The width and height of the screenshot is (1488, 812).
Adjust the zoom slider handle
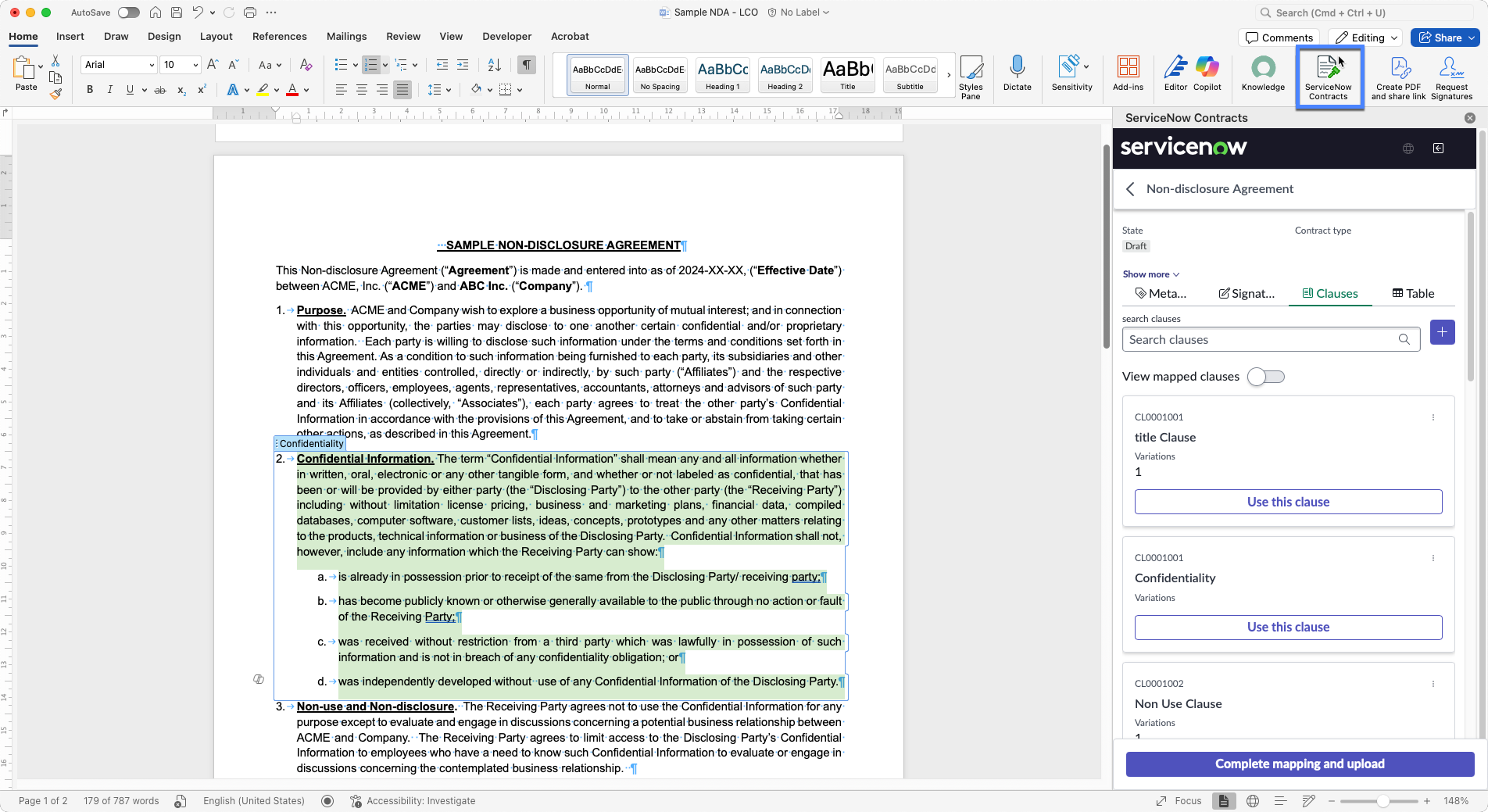[1382, 801]
